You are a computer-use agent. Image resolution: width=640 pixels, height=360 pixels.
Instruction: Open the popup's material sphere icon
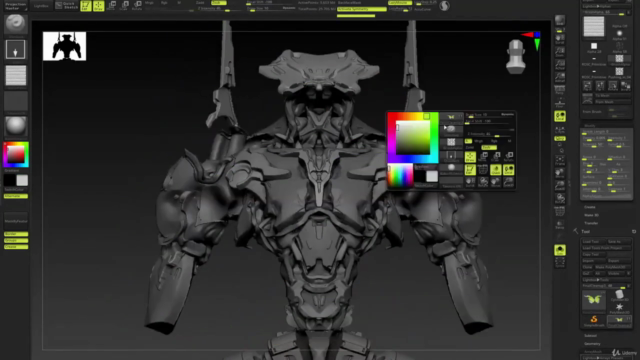pyautogui.click(x=451, y=168)
